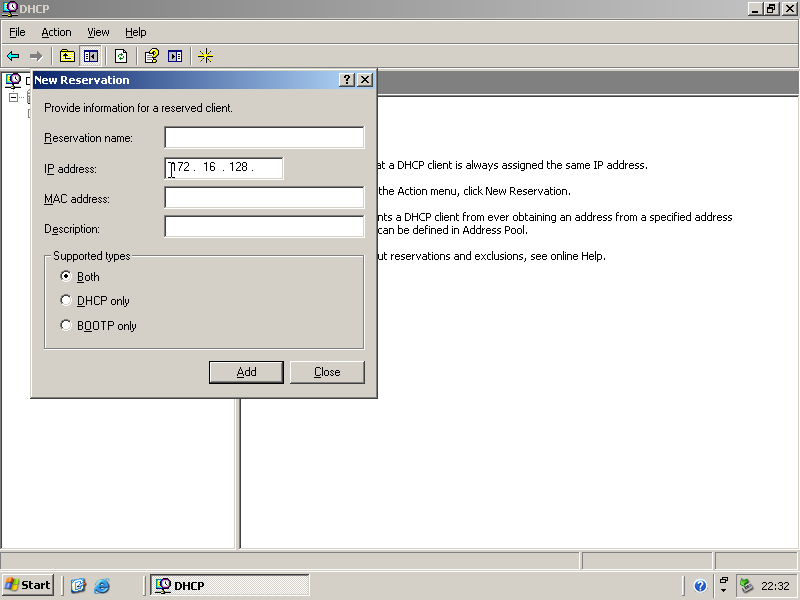The height and width of the screenshot is (600, 800).
Task: Click the Internet Explorer quick launch icon
Action: tap(102, 586)
